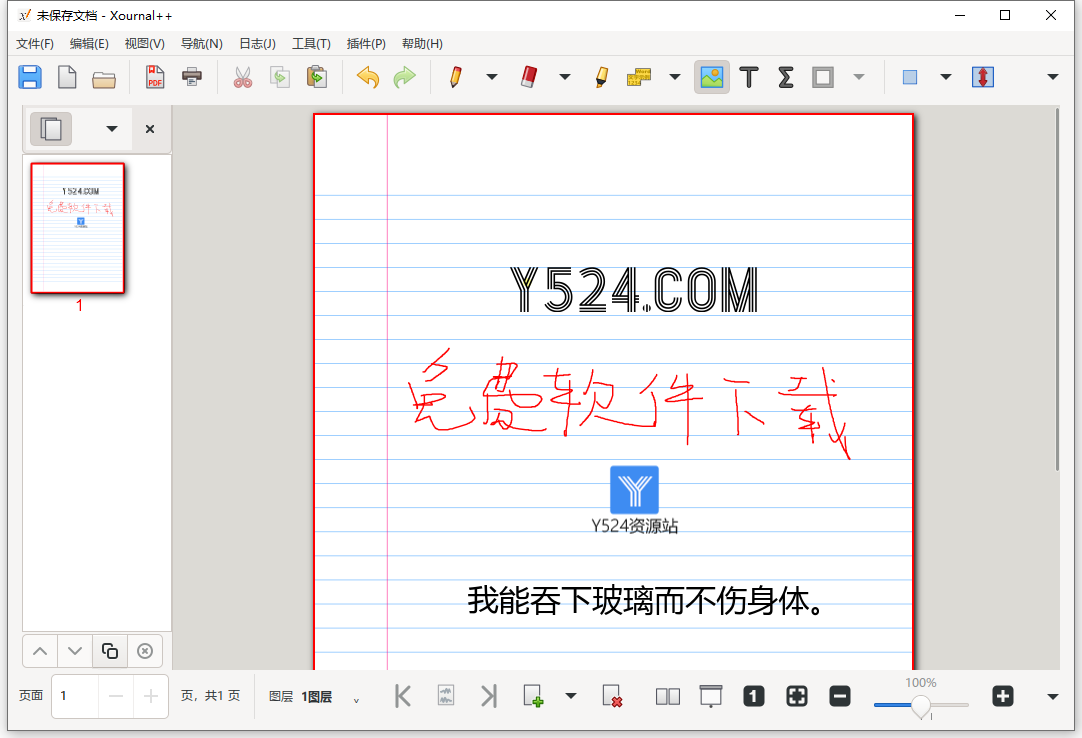
Task: Open the shape tool options dropdown
Action: (859, 77)
